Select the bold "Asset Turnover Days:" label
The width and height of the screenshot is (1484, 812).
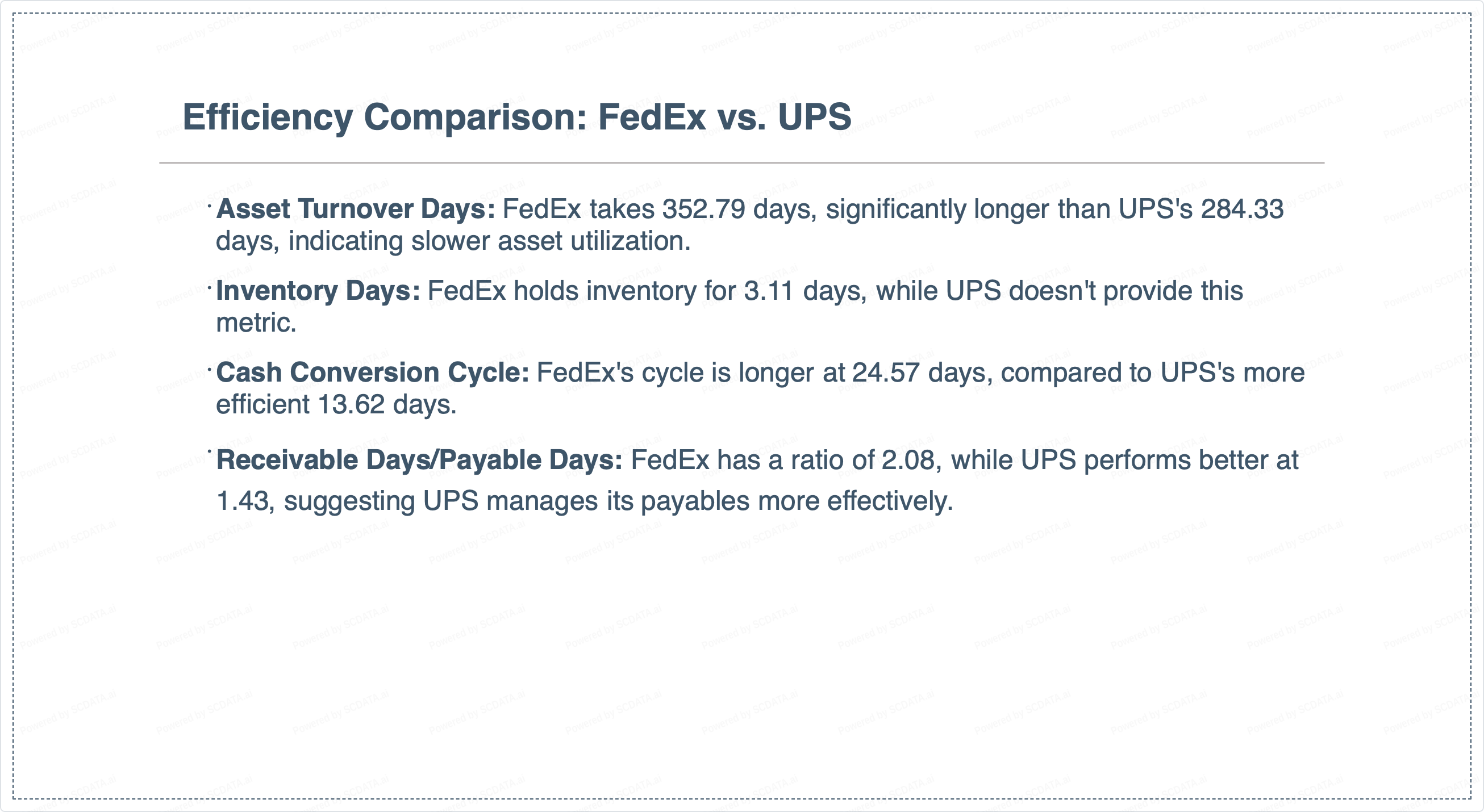(355, 209)
